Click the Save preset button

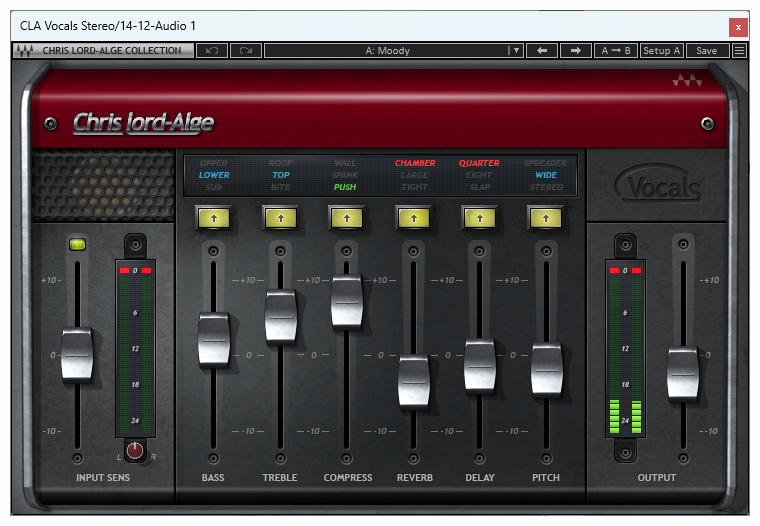click(707, 50)
